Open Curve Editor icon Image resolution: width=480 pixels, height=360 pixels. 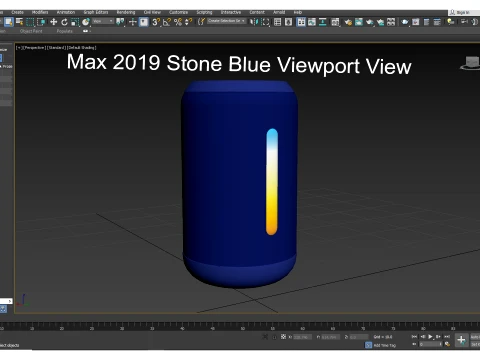click(312, 22)
